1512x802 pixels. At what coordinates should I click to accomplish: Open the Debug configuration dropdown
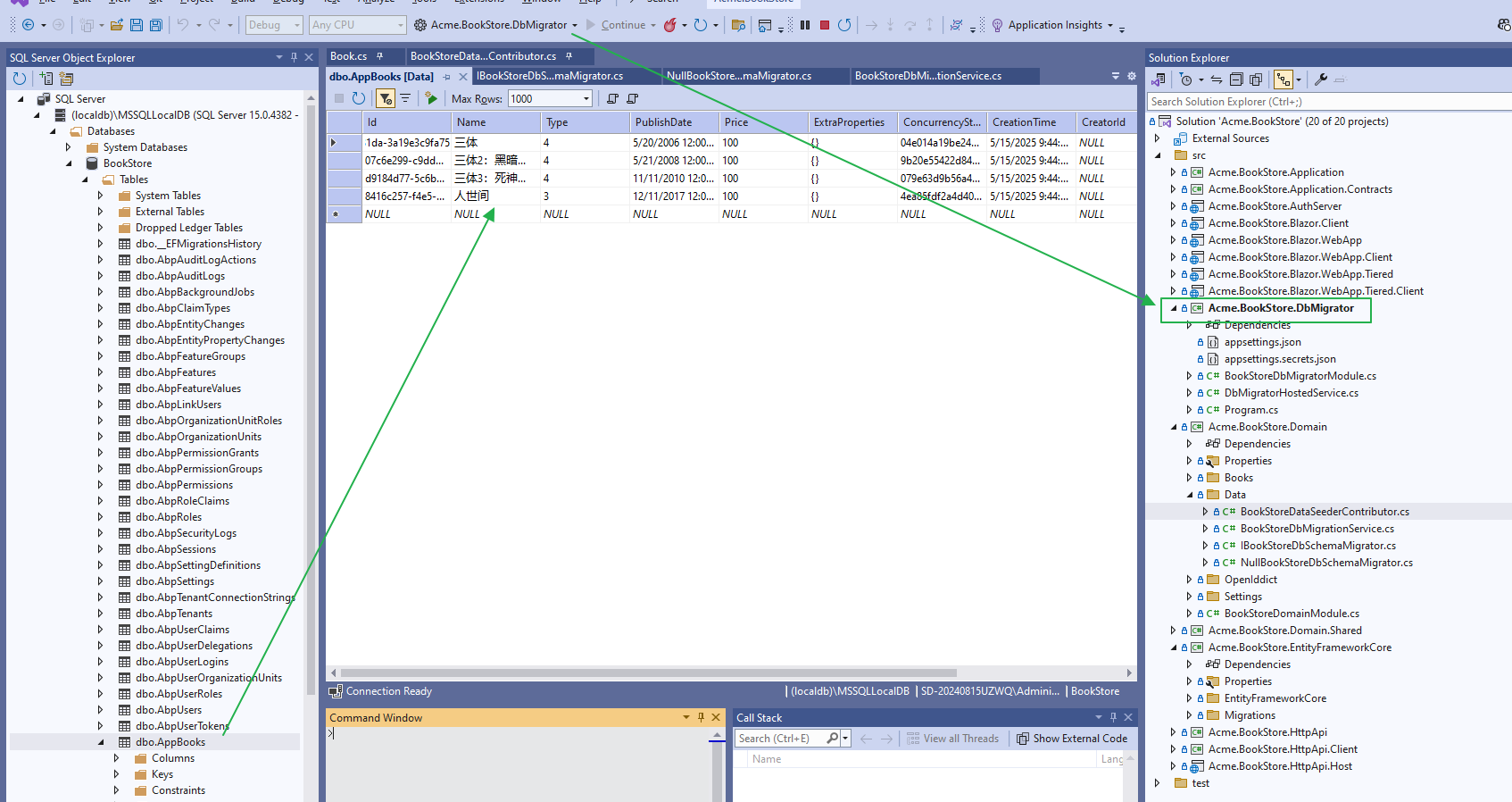[x=274, y=25]
